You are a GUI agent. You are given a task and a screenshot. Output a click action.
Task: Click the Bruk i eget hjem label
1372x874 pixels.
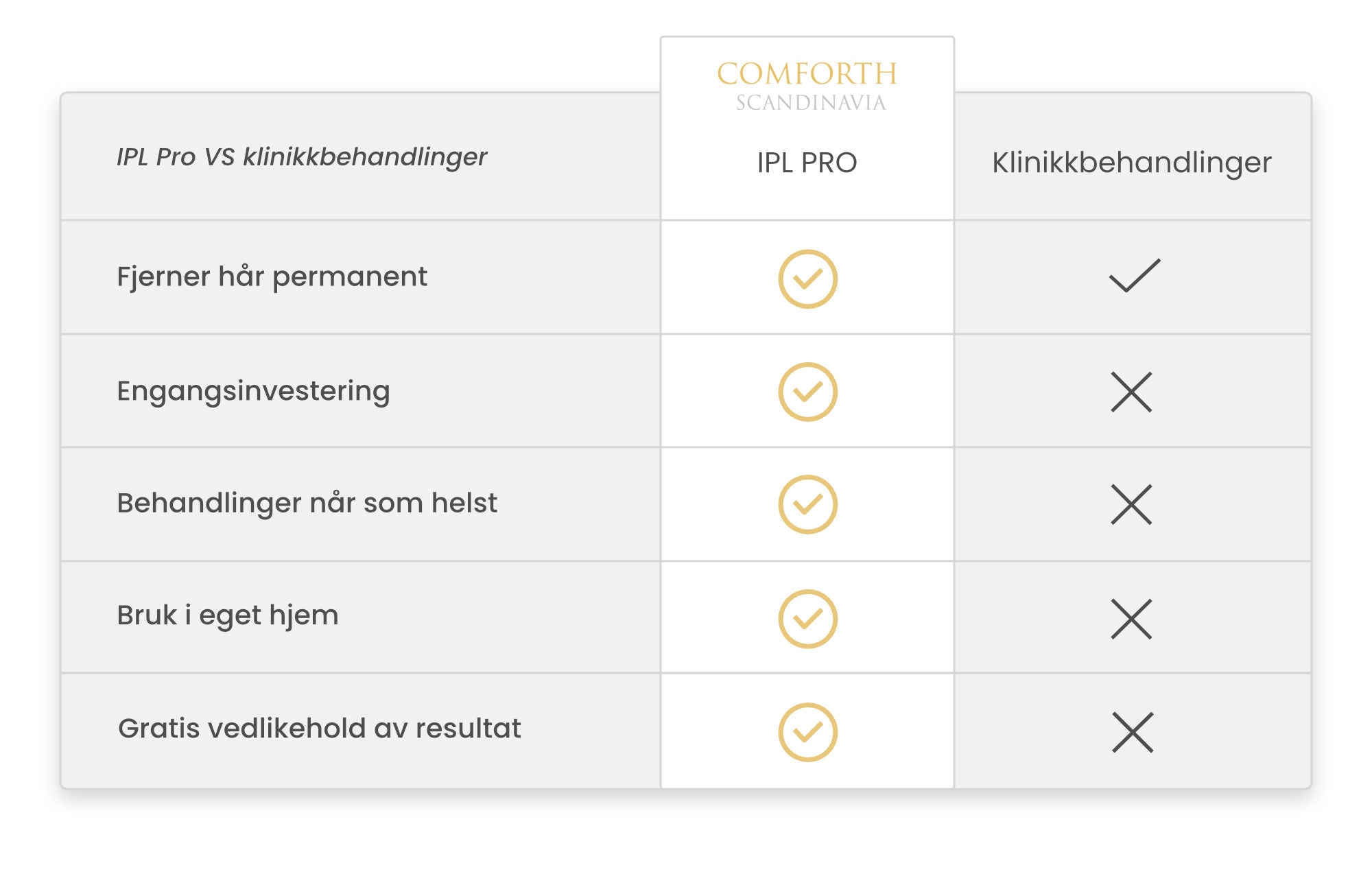[x=228, y=615]
